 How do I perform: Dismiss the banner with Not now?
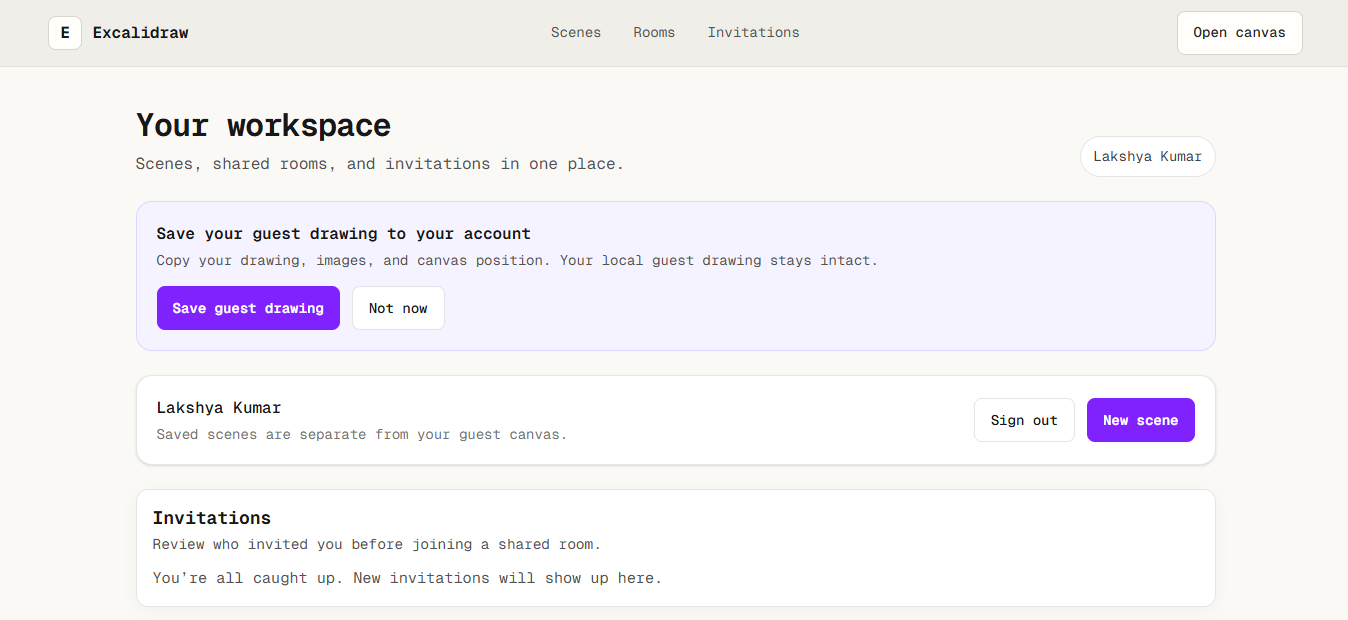[x=398, y=308]
